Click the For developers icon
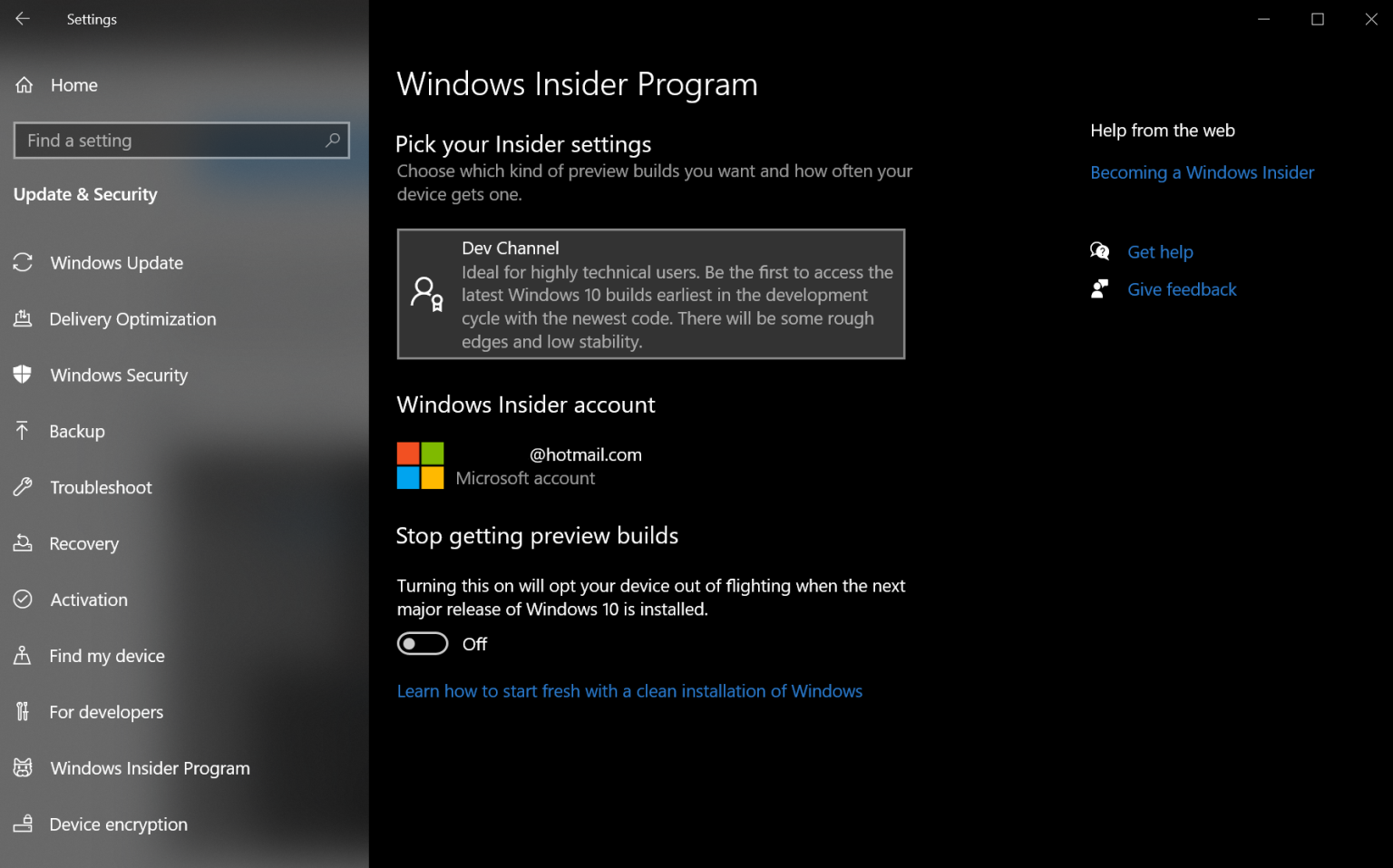 point(24,711)
